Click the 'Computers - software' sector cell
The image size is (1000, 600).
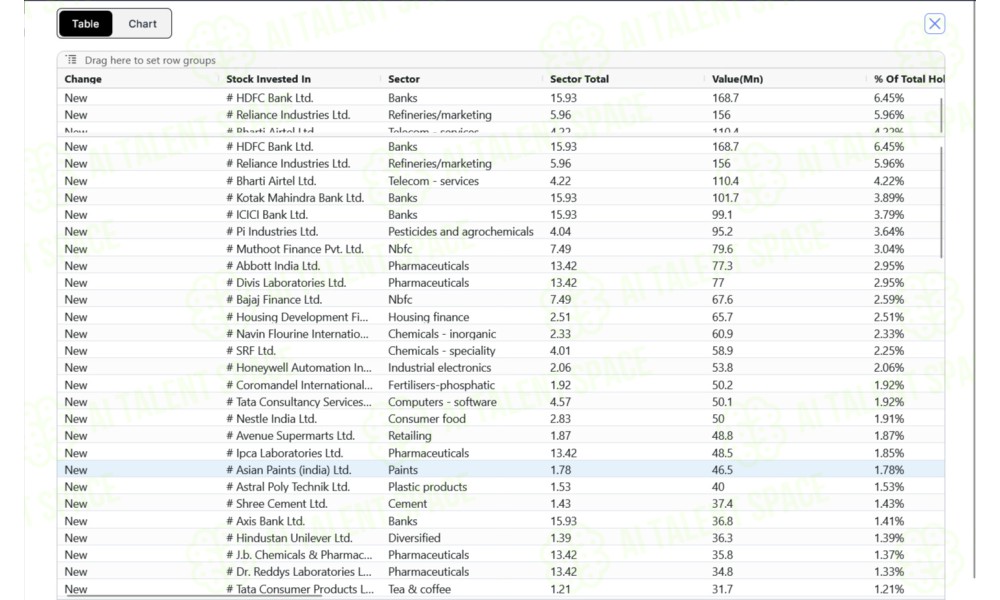point(442,402)
